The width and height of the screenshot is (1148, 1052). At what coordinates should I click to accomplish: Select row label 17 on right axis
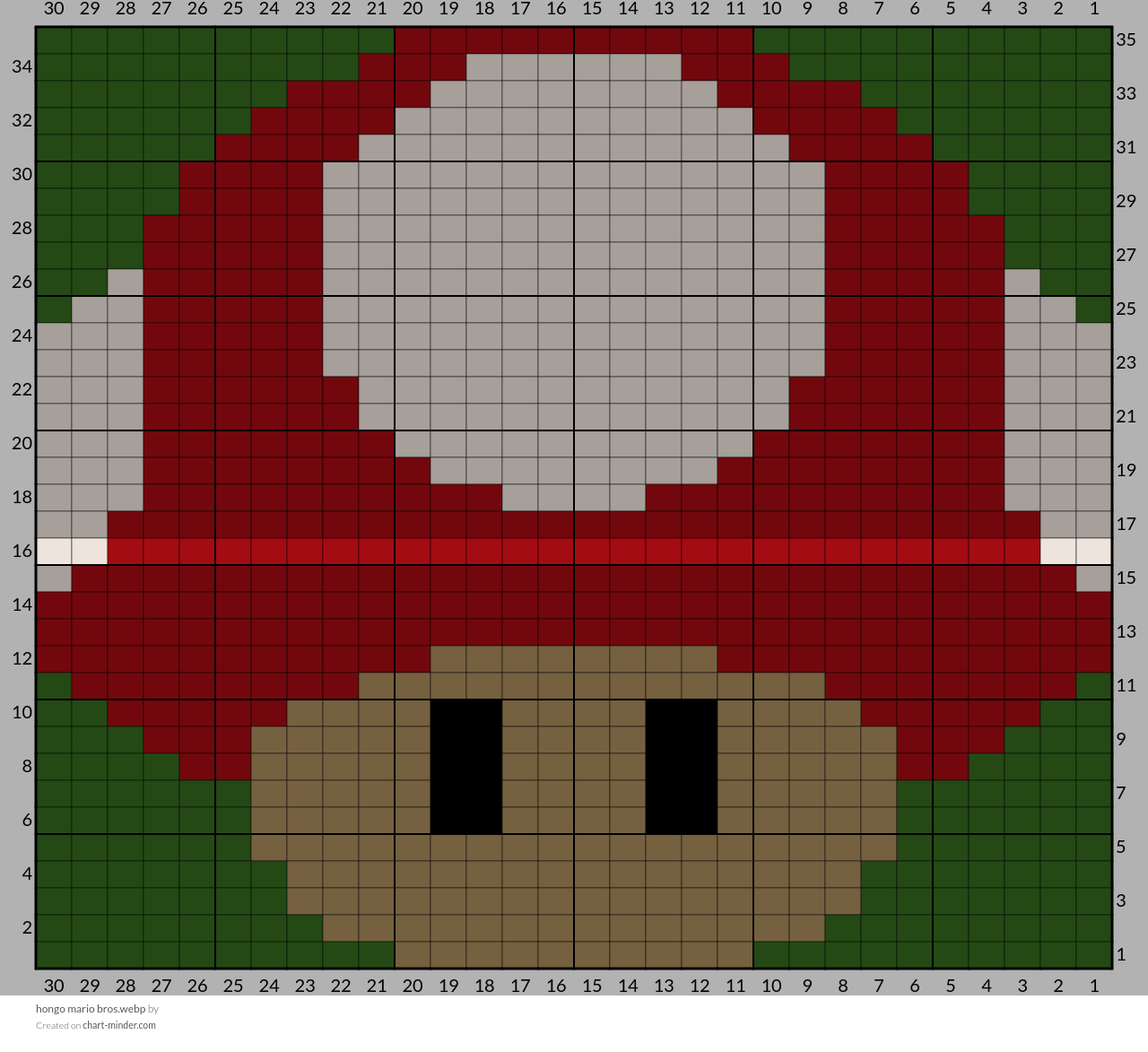click(1126, 524)
